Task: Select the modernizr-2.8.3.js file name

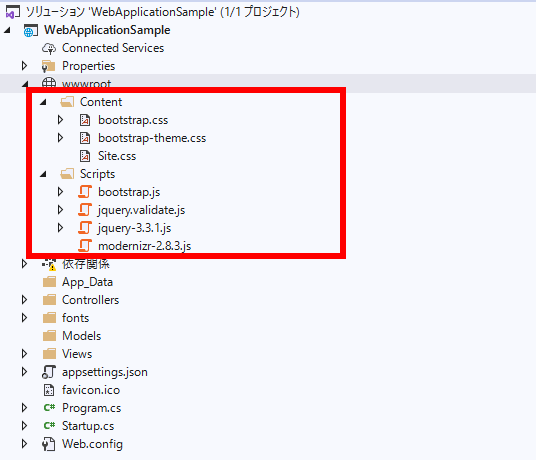Action: click(145, 246)
